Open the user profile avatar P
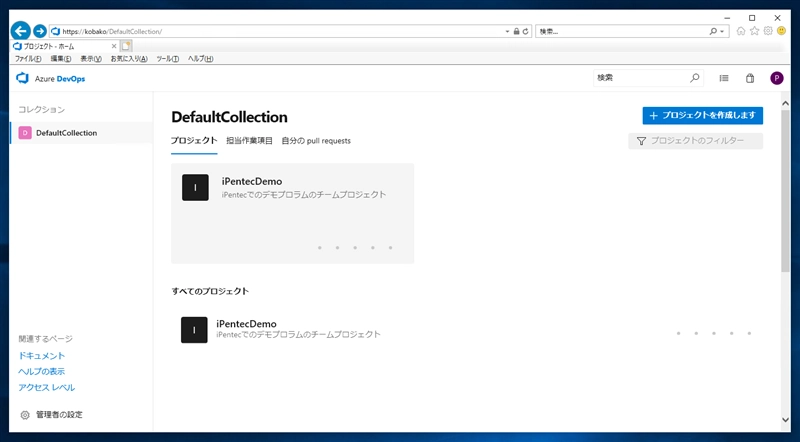 777,78
